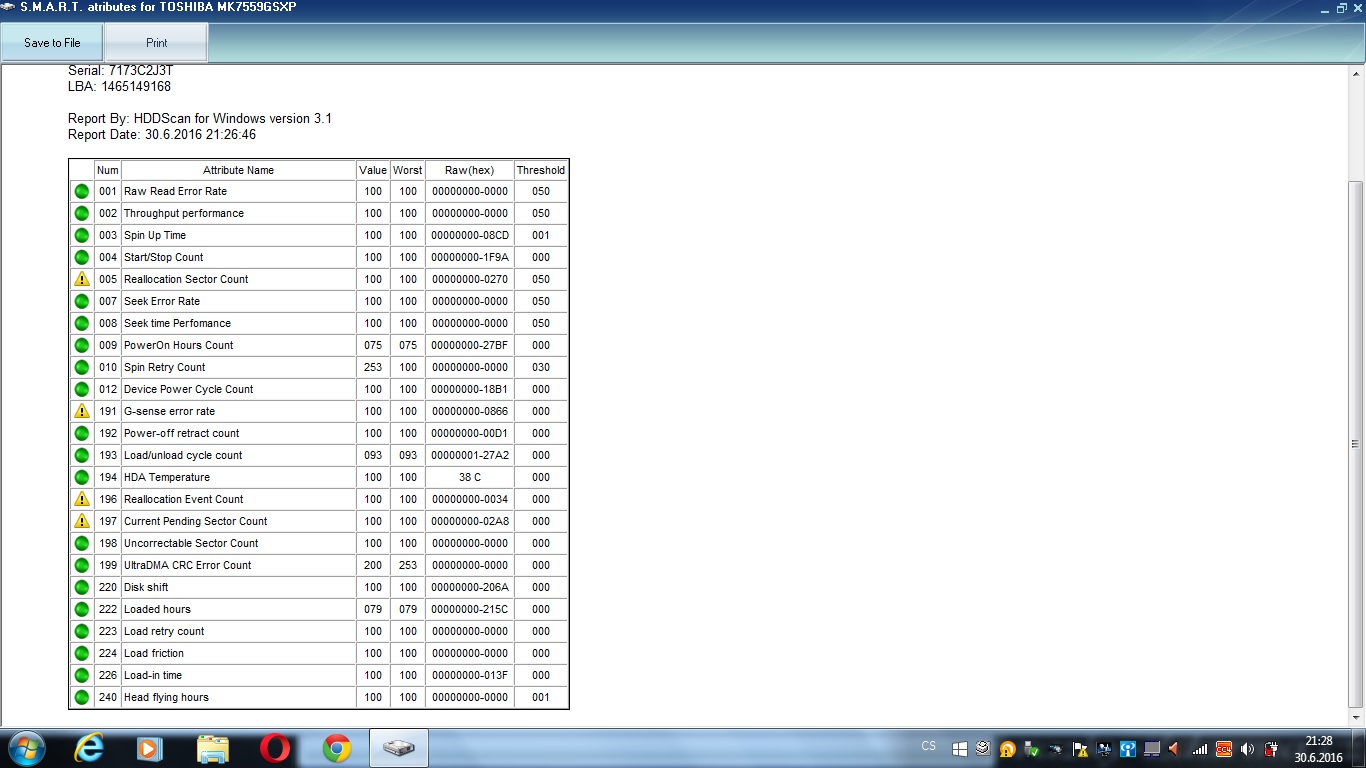Click the "Reallocation Sector Count" attribute name
This screenshot has width=1366, height=768.
pos(186,279)
